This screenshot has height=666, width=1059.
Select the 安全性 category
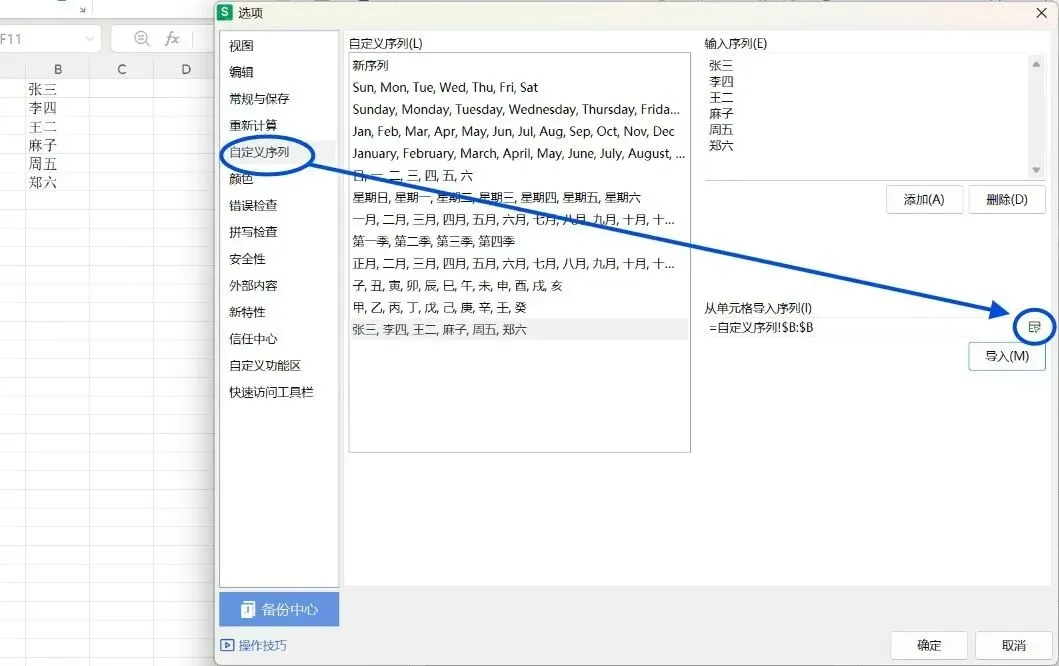pyautogui.click(x=247, y=259)
